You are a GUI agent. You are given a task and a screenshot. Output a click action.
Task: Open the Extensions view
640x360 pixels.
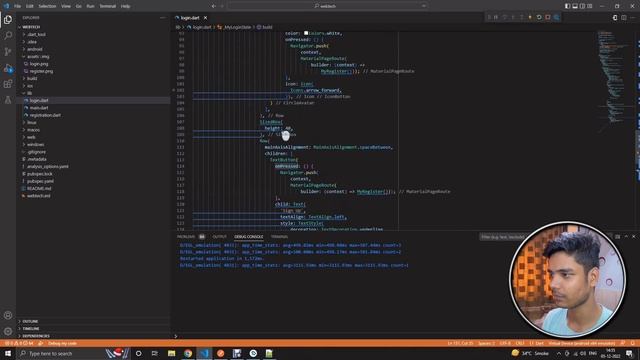coord(8,84)
